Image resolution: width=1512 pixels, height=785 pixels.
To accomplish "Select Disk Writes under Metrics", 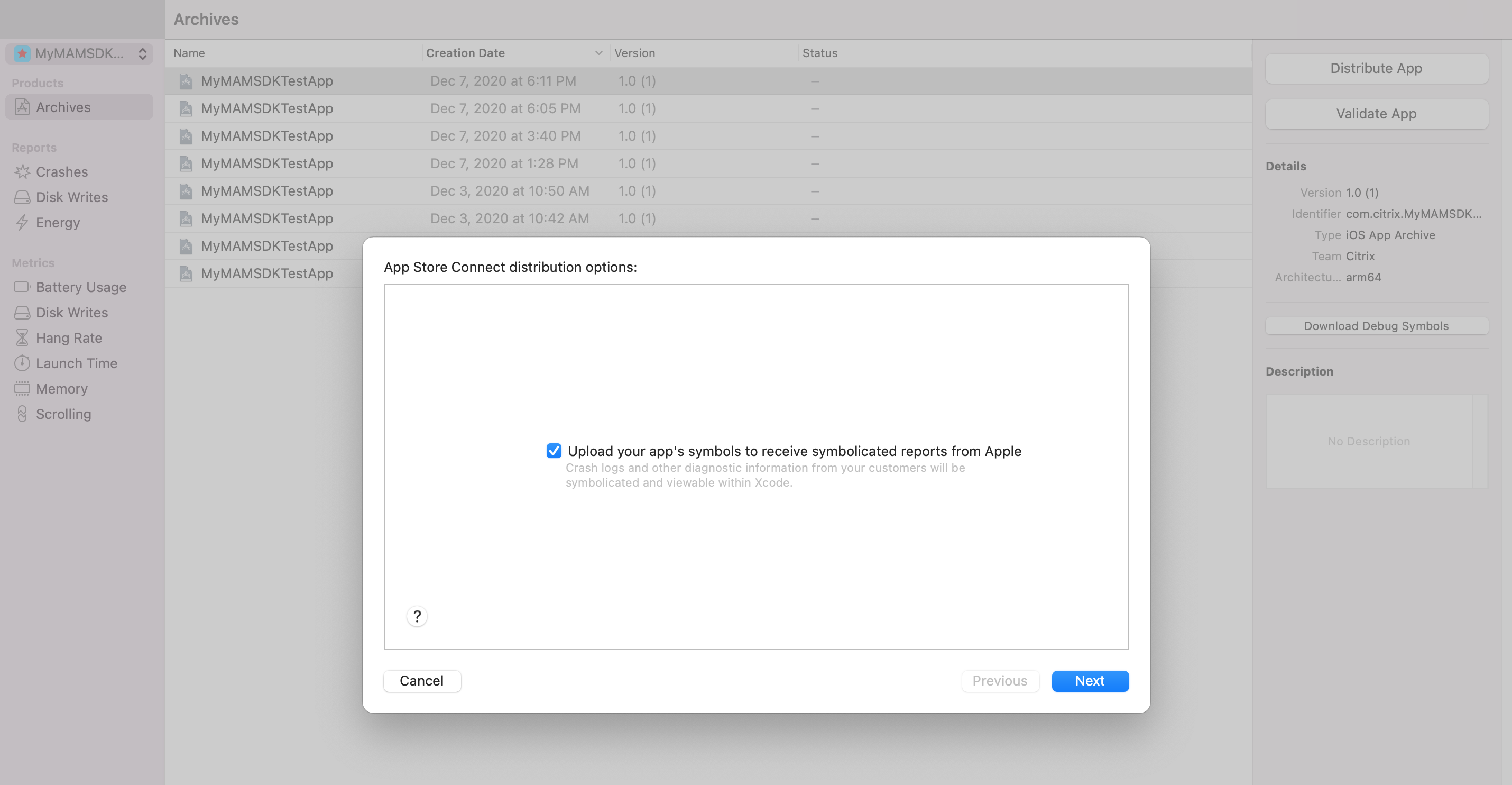I will tap(71, 312).
